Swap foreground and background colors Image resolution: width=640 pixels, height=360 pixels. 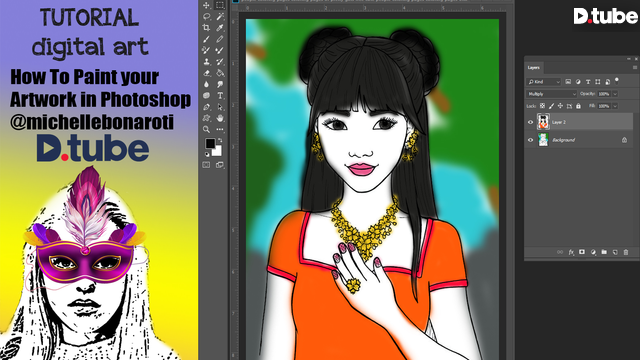tap(220, 140)
